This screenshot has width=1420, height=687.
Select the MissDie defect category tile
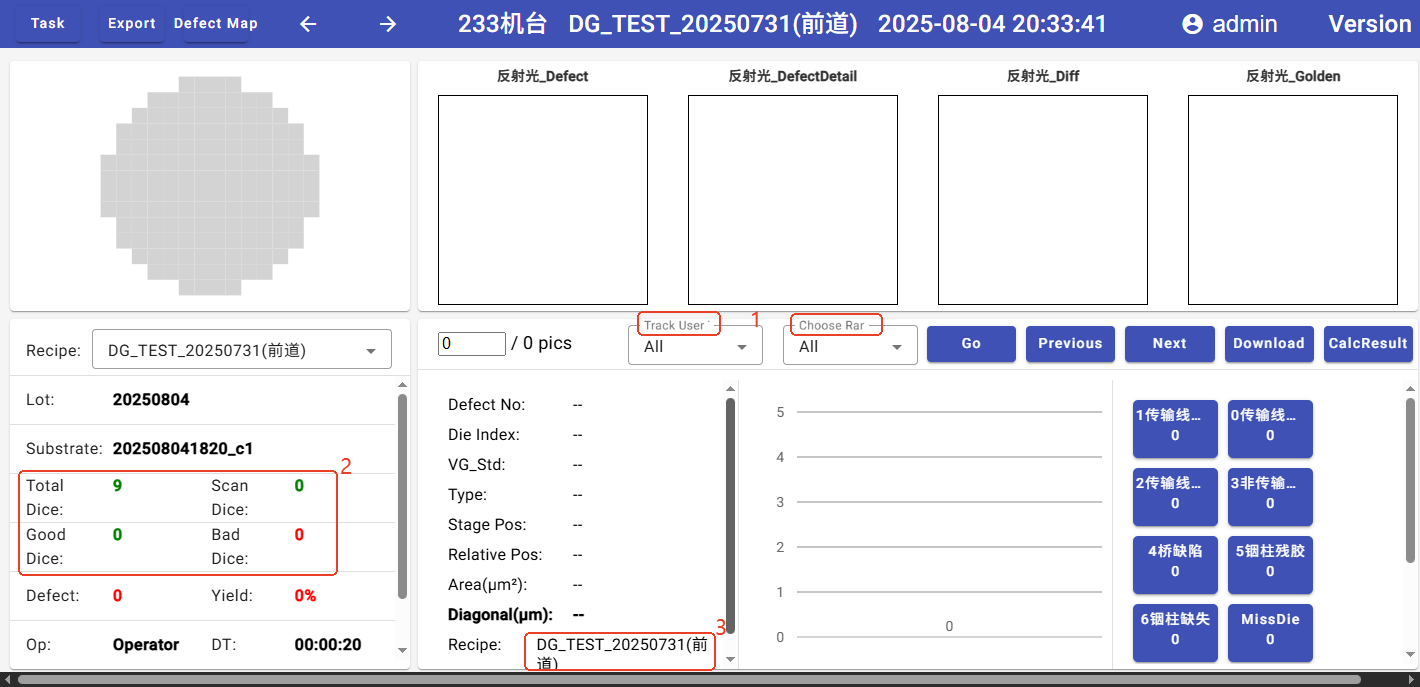coord(1270,629)
